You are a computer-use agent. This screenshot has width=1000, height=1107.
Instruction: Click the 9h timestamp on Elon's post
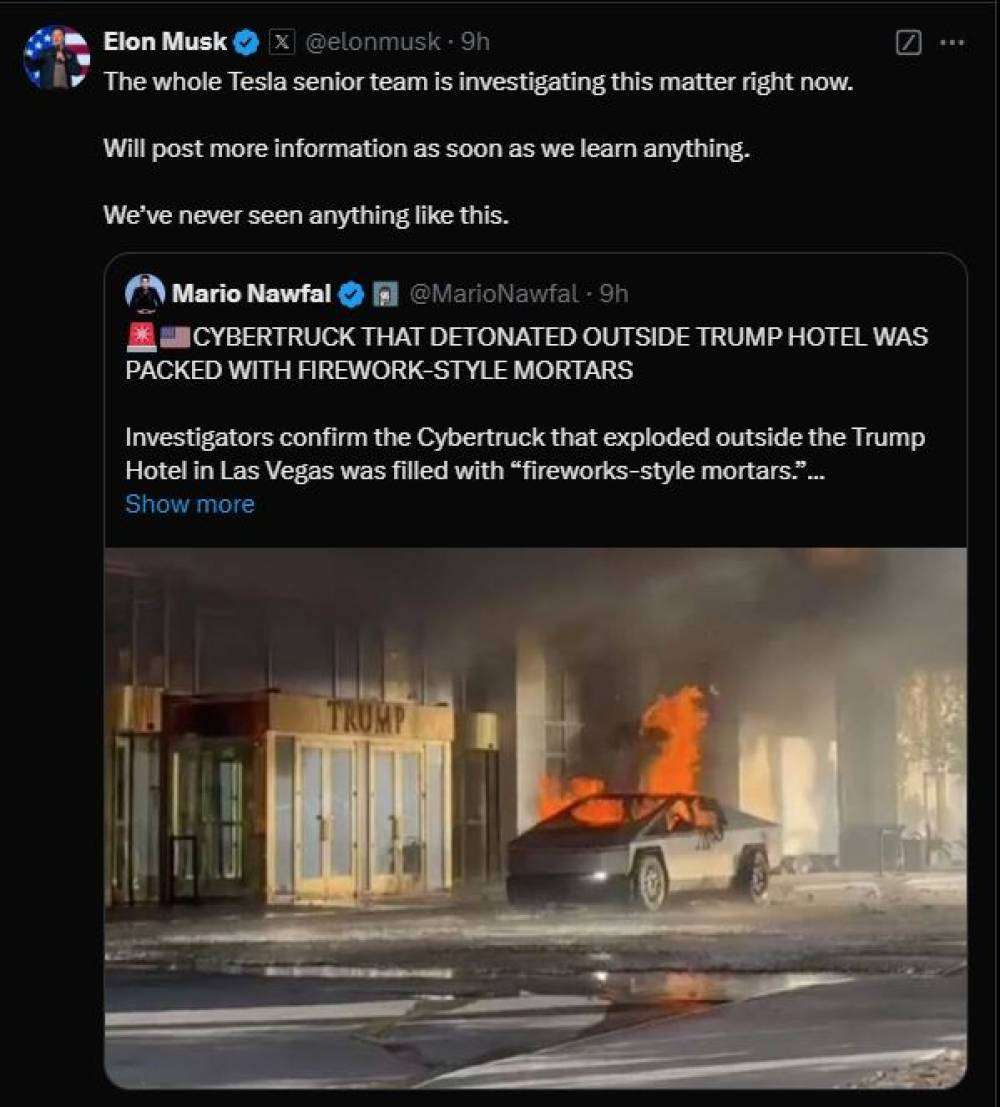[x=475, y=42]
